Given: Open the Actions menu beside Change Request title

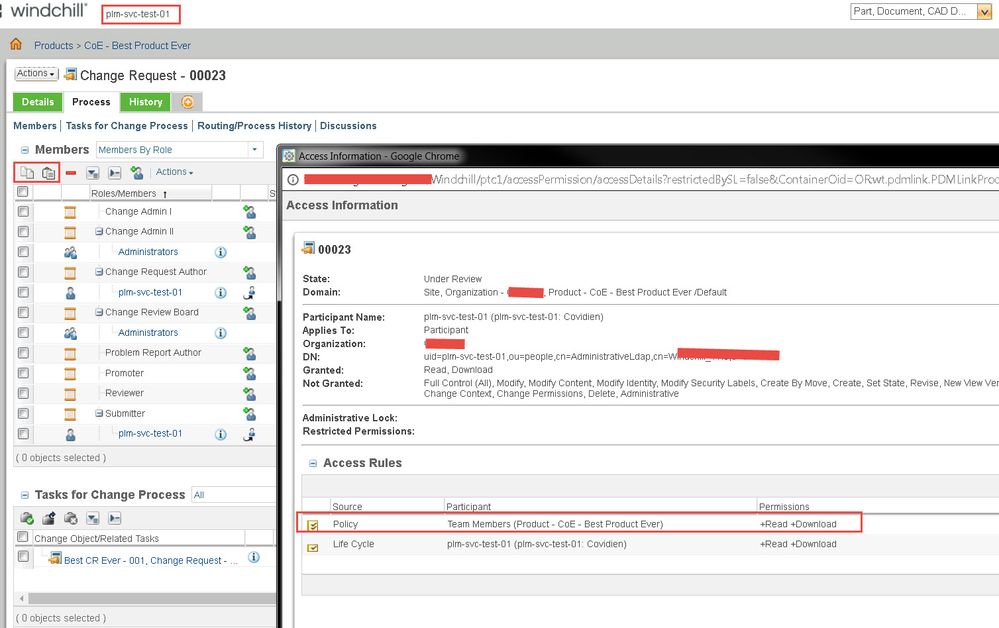Looking at the screenshot, I should (x=35, y=74).
